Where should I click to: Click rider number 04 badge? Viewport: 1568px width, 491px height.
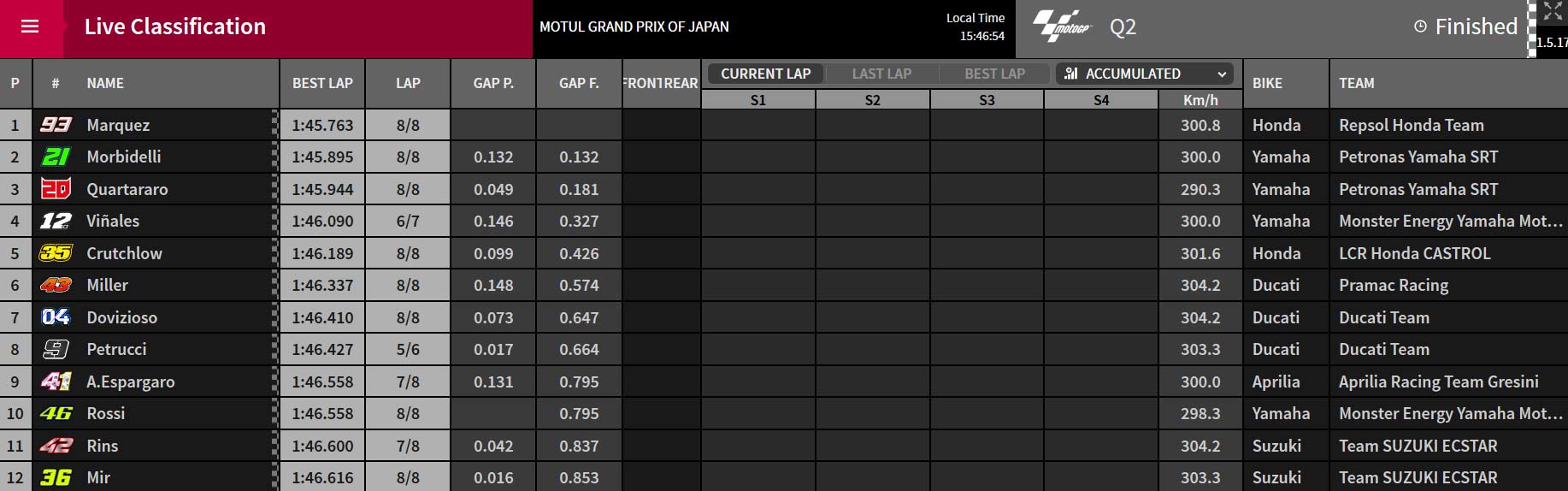tap(56, 317)
